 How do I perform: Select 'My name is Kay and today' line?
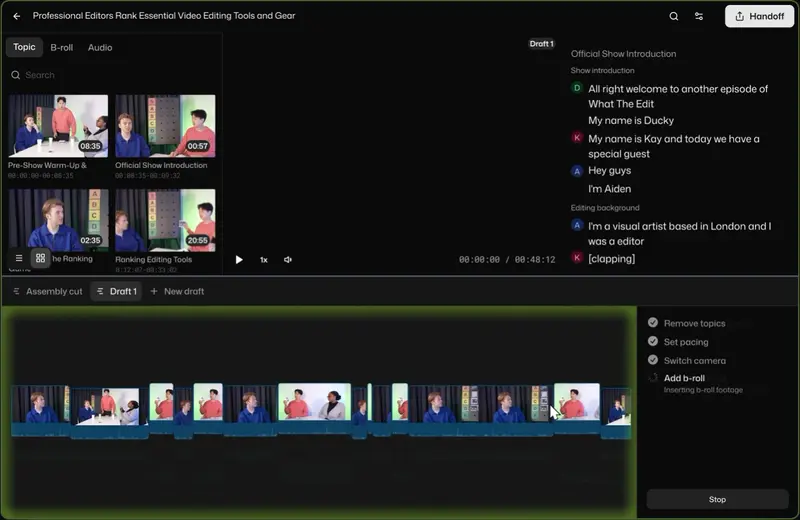pos(673,146)
